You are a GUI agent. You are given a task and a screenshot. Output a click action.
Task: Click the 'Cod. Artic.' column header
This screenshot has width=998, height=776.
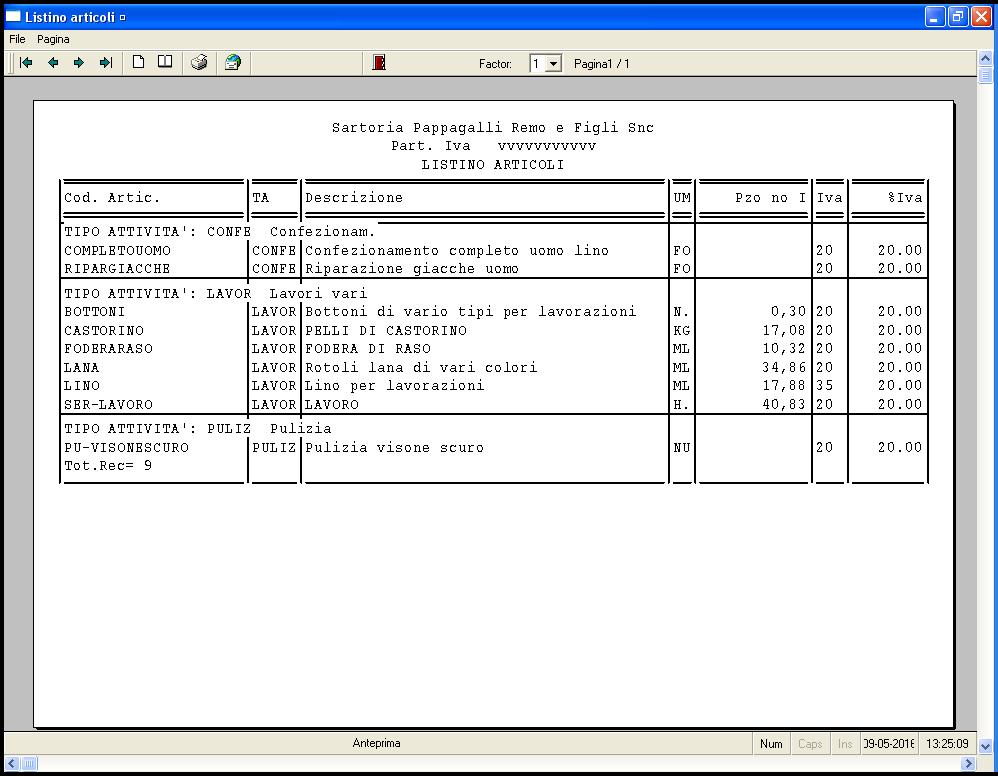pos(112,198)
